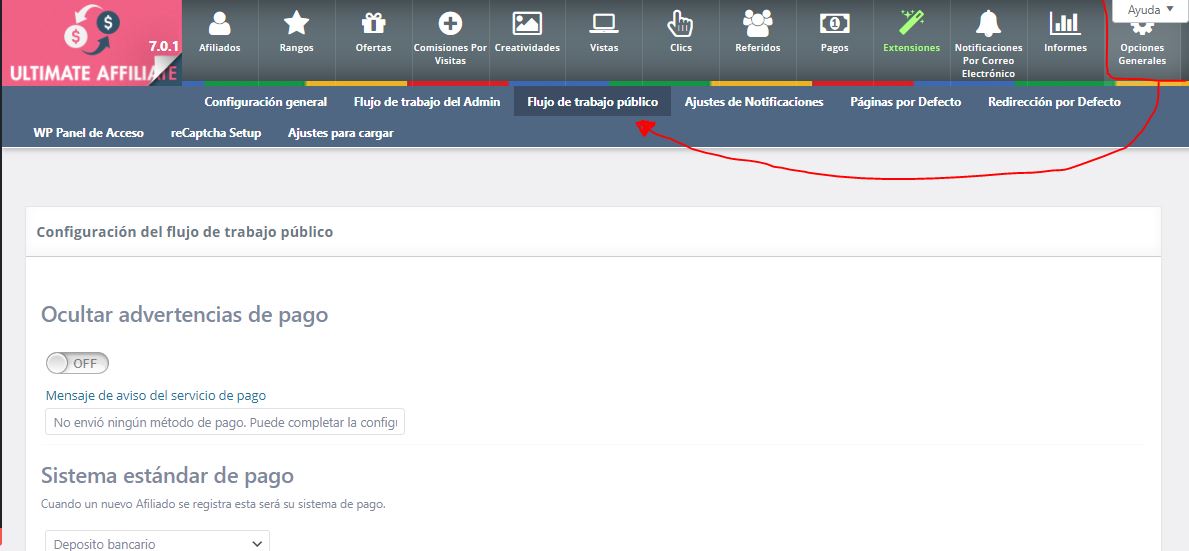Open WP Panel de Acceso link
The width and height of the screenshot is (1189, 551).
89,133
